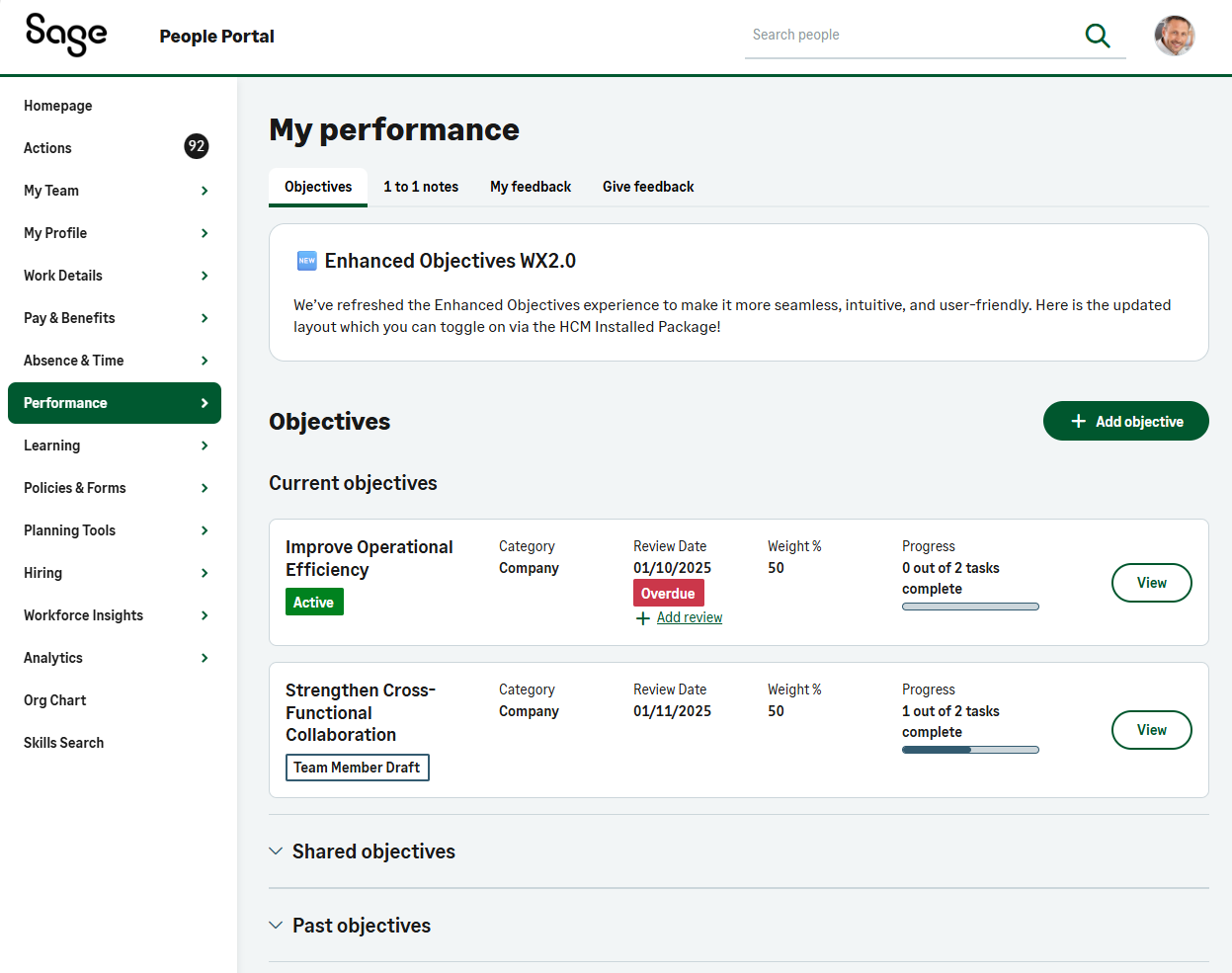Click the Actions 92 notification badge
The image size is (1232, 973).
click(x=197, y=146)
